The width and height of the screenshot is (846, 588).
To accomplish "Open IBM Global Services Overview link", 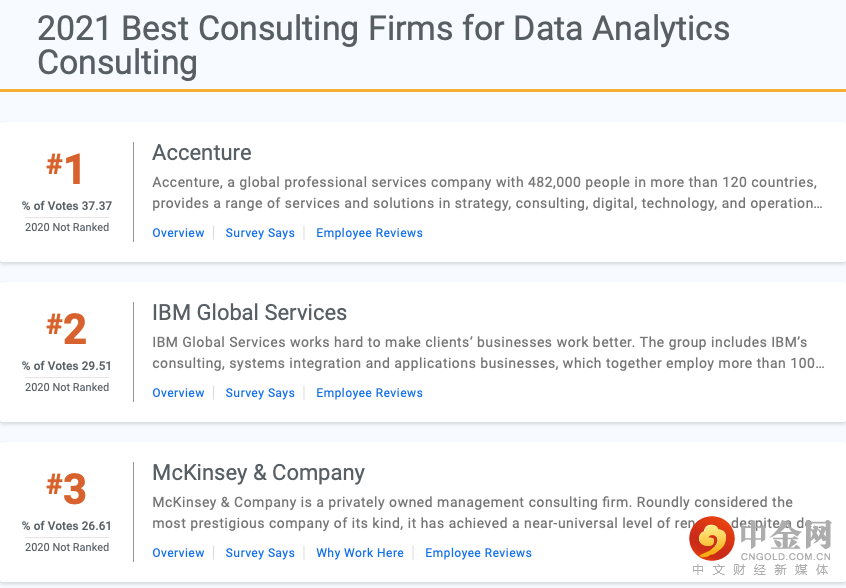I will coord(178,393).
